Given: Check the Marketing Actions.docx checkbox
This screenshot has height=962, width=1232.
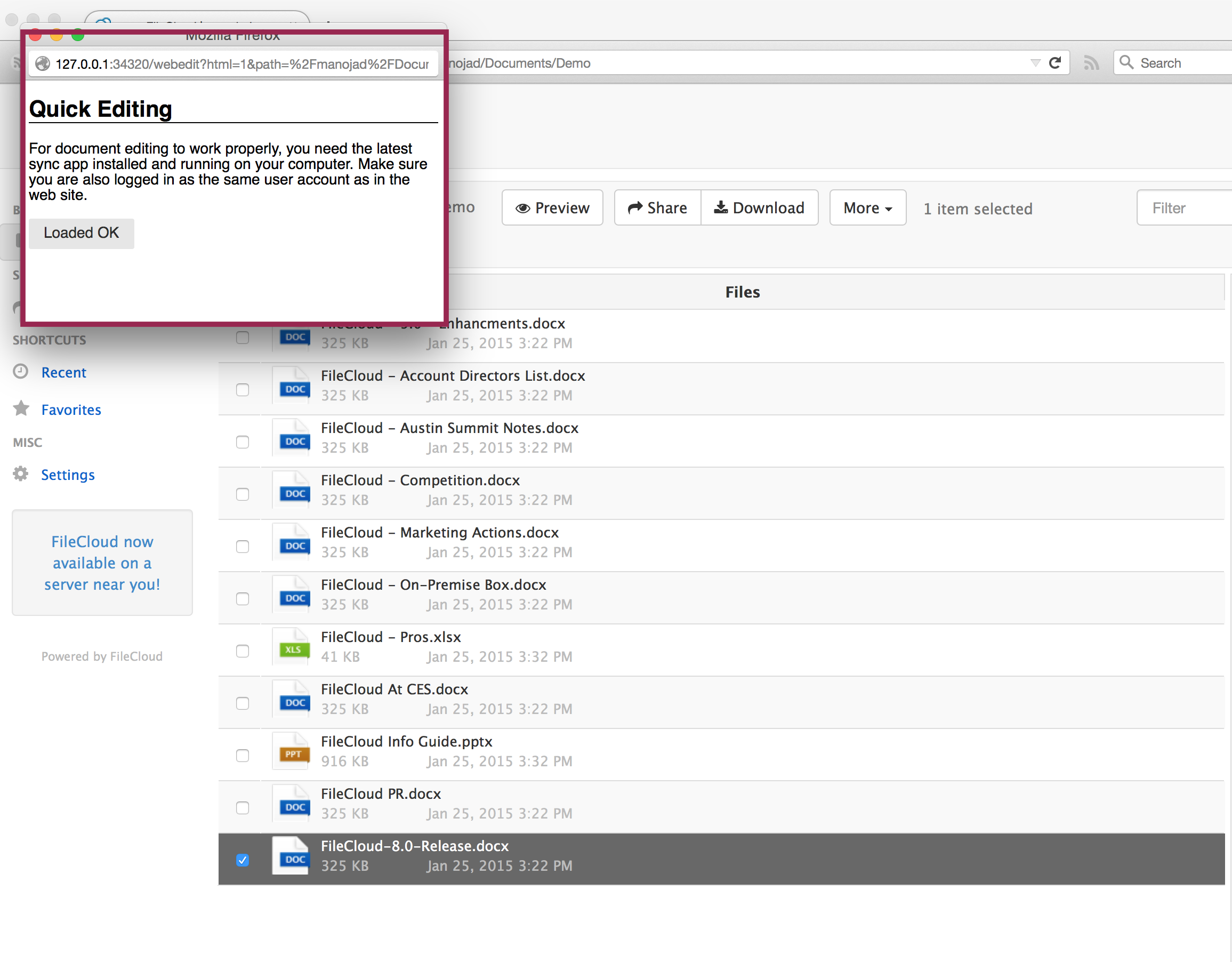Looking at the screenshot, I should (243, 547).
